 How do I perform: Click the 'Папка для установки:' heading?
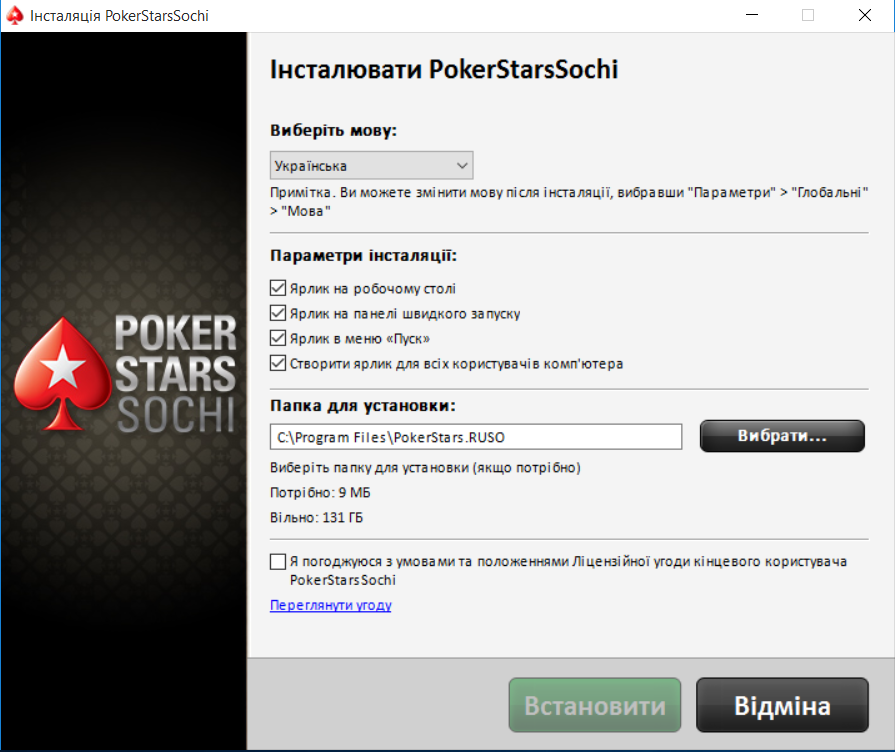(x=363, y=406)
